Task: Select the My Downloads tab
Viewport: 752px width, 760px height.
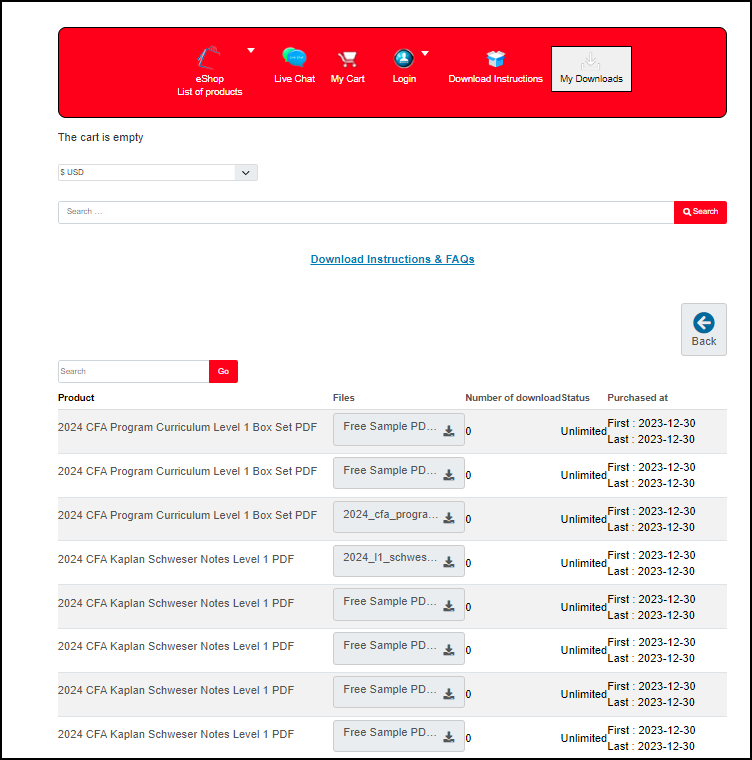Action: click(x=591, y=69)
